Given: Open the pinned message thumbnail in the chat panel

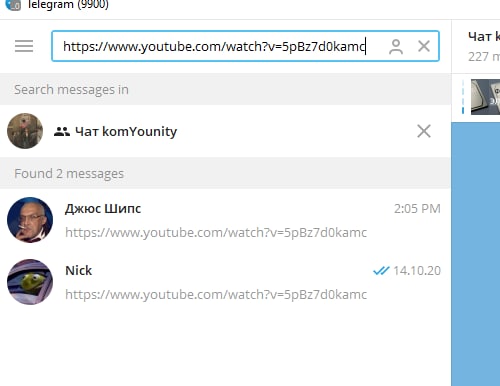Looking at the screenshot, I should pyautogui.click(x=485, y=97).
